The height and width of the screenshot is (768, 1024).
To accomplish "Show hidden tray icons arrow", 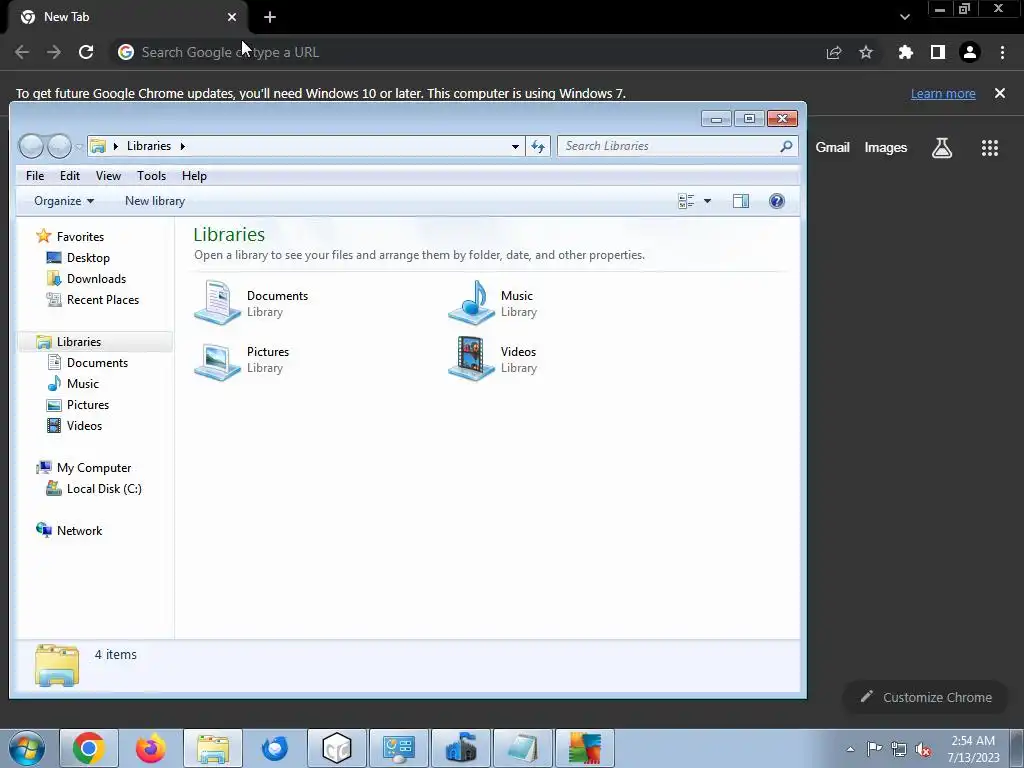I will [x=850, y=749].
